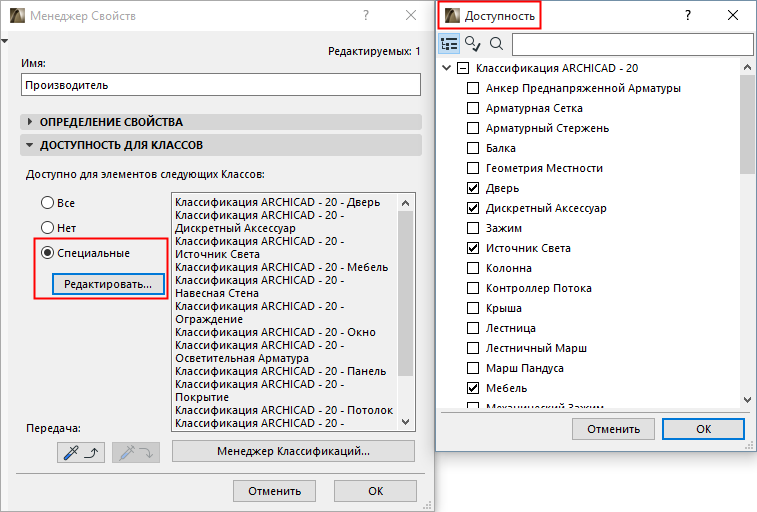Enable the Крыша checkbox

point(473,308)
